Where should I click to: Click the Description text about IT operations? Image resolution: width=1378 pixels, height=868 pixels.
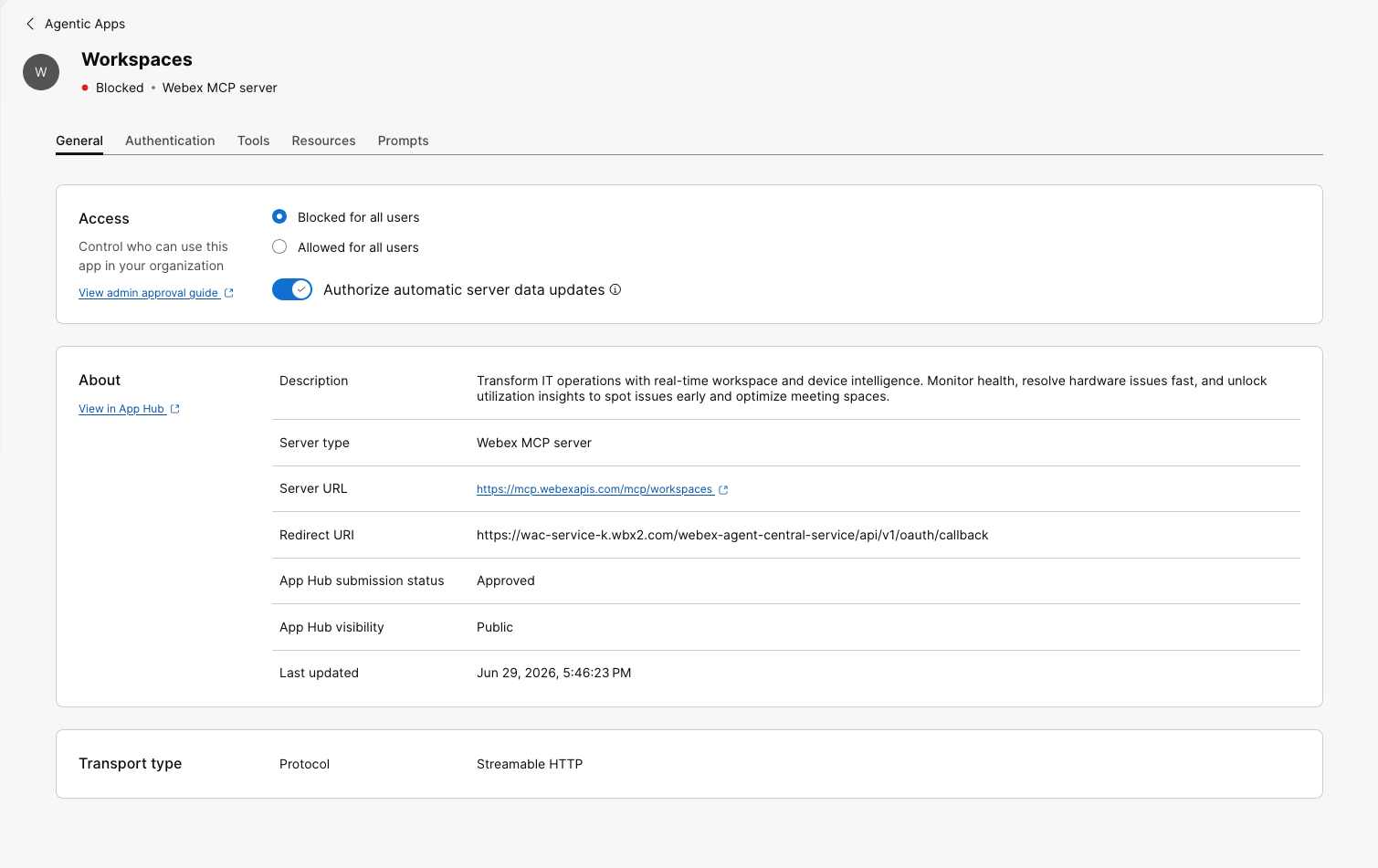click(871, 388)
